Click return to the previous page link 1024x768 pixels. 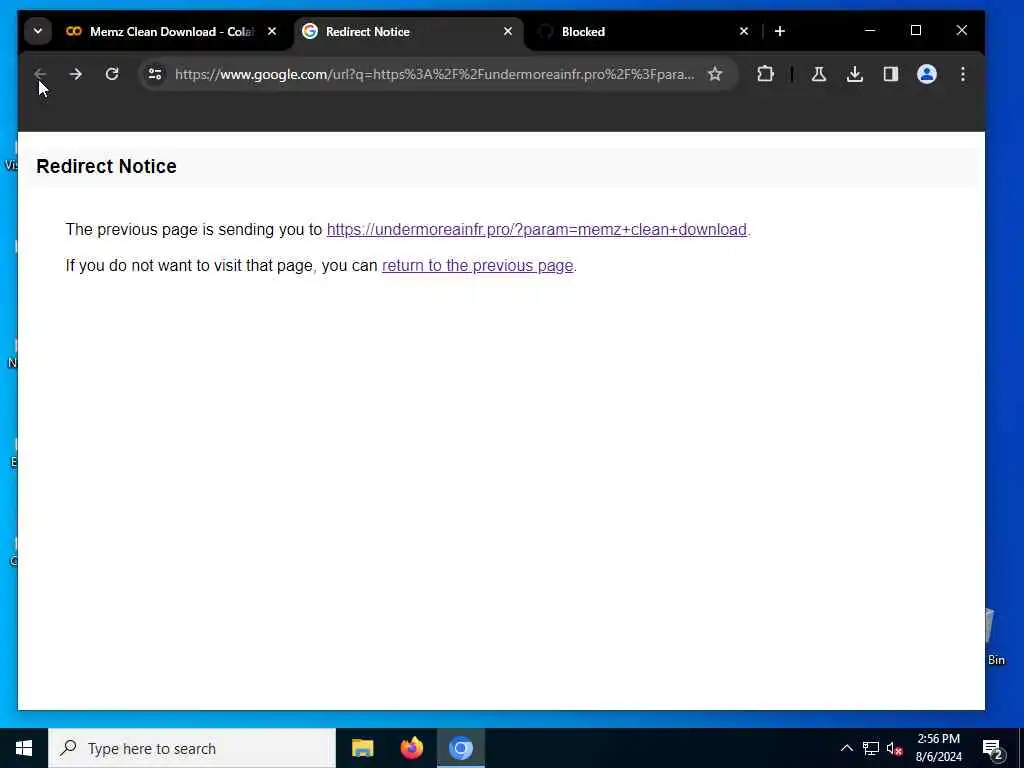[x=477, y=266]
